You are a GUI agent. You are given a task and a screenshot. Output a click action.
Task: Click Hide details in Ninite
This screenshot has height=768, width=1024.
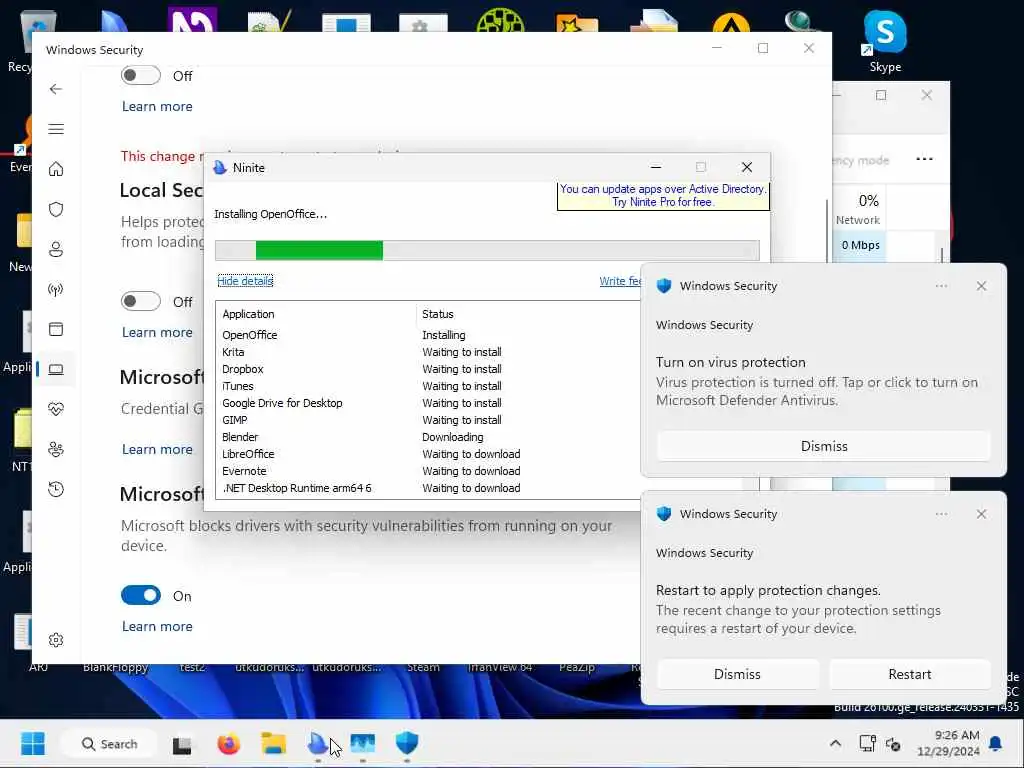pos(245,281)
